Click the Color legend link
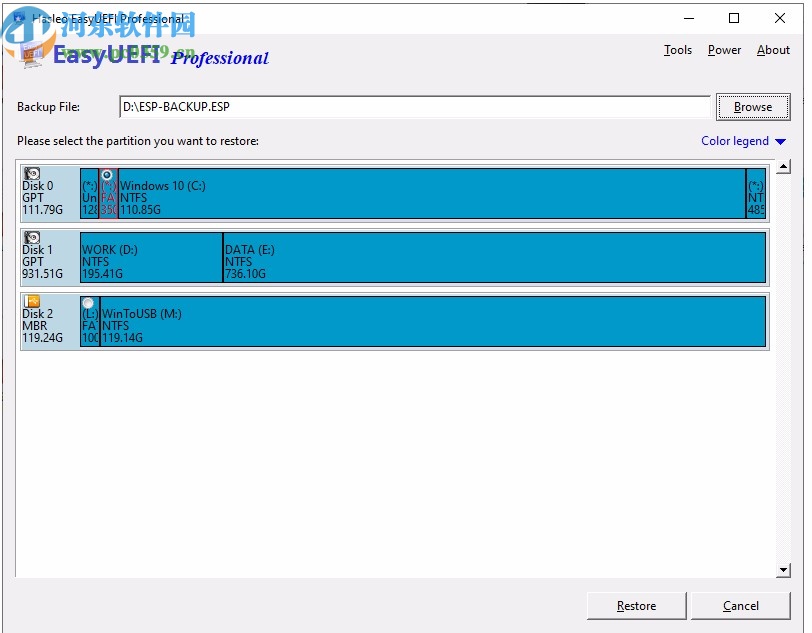812x633 pixels. click(x=734, y=141)
